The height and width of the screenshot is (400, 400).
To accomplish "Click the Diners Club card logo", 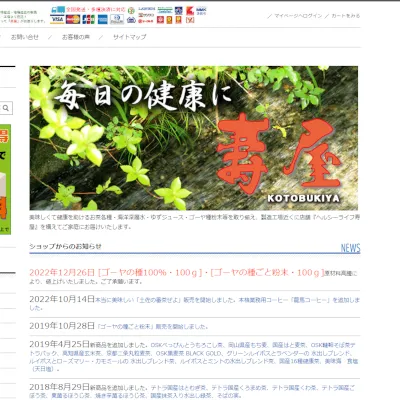I will (117, 19).
